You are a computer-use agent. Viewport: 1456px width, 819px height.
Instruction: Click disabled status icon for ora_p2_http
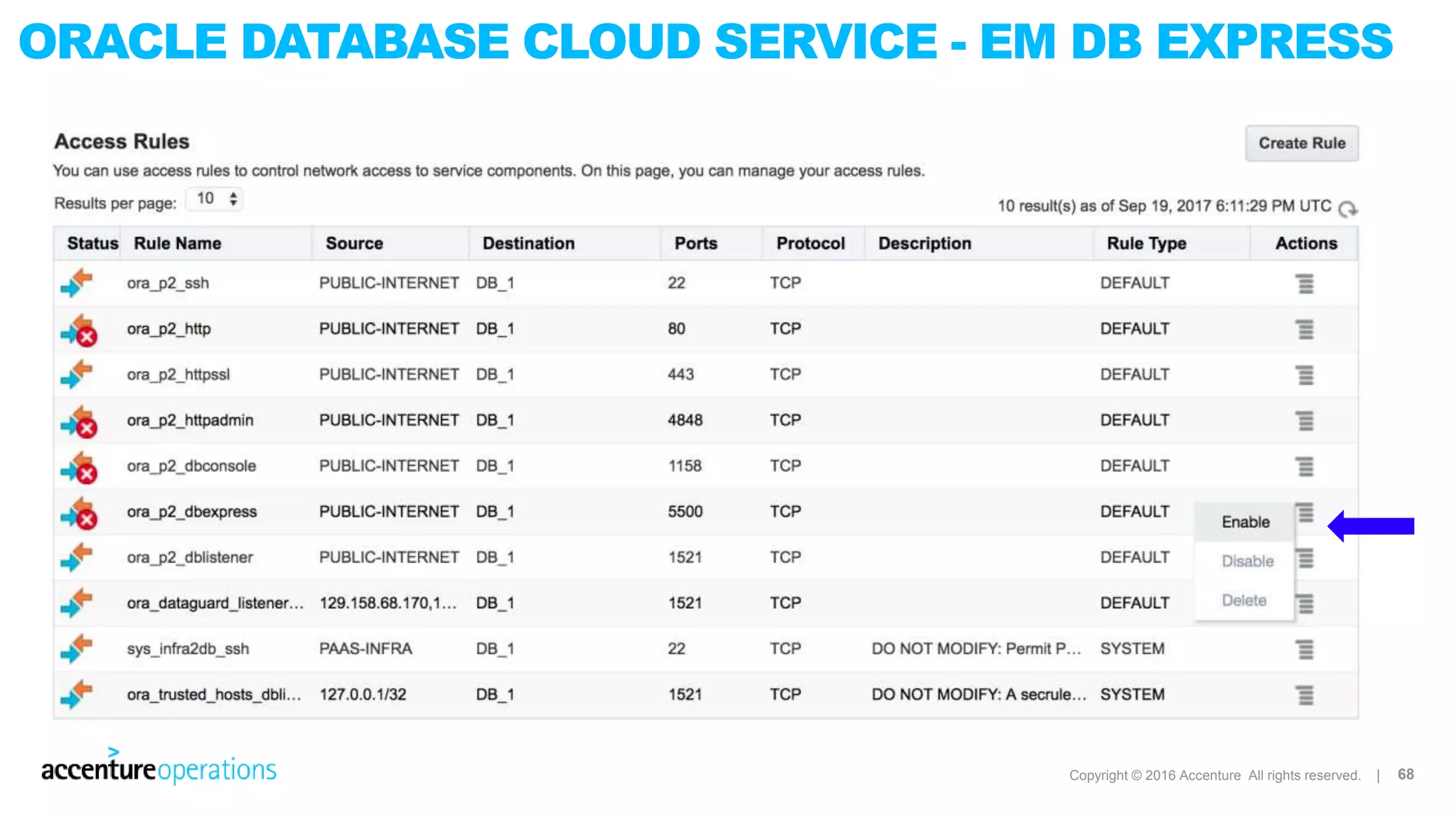coord(78,330)
